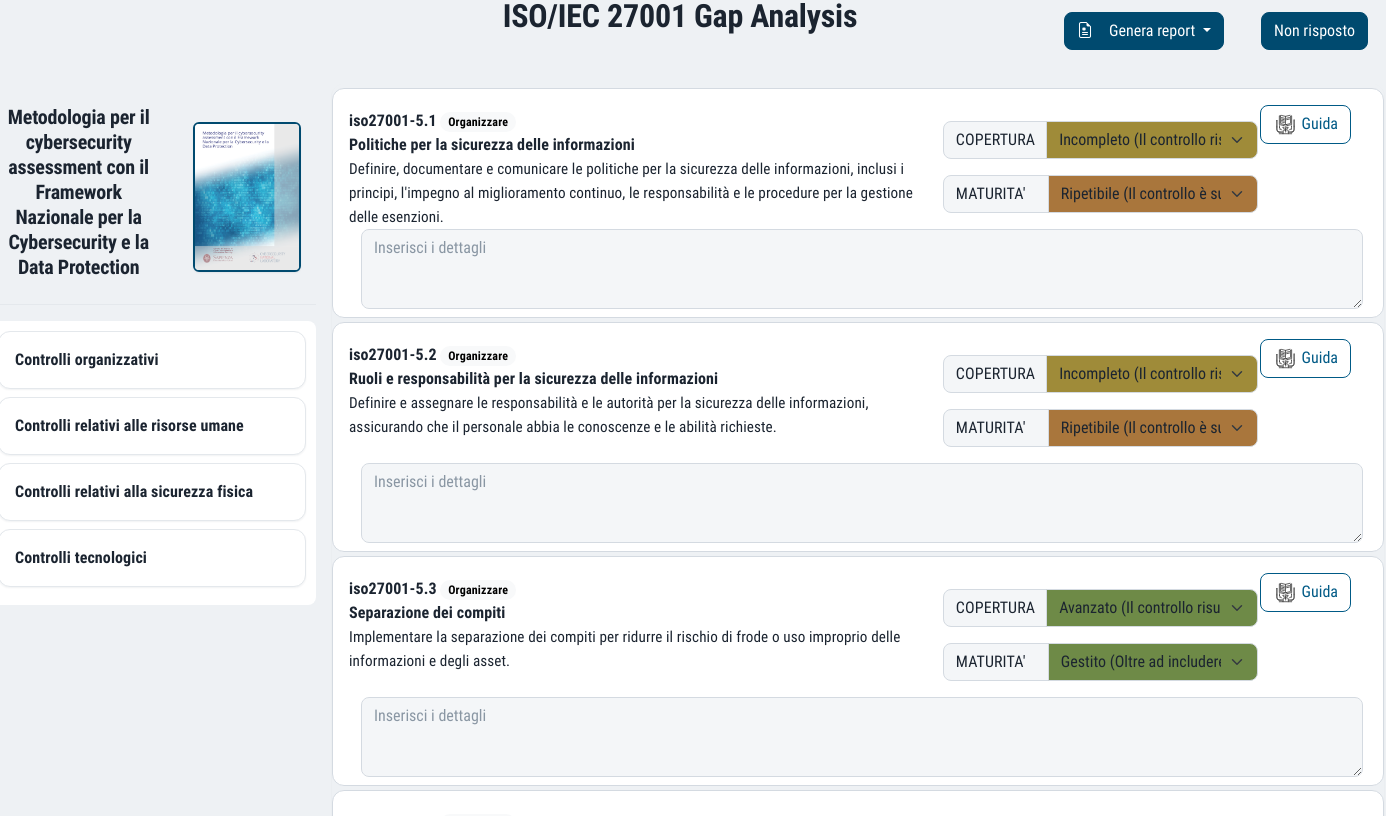Image resolution: width=1386 pixels, height=816 pixels.
Task: Click the title Ruoli e responsabilità per la sicurezza
Action: point(533,379)
